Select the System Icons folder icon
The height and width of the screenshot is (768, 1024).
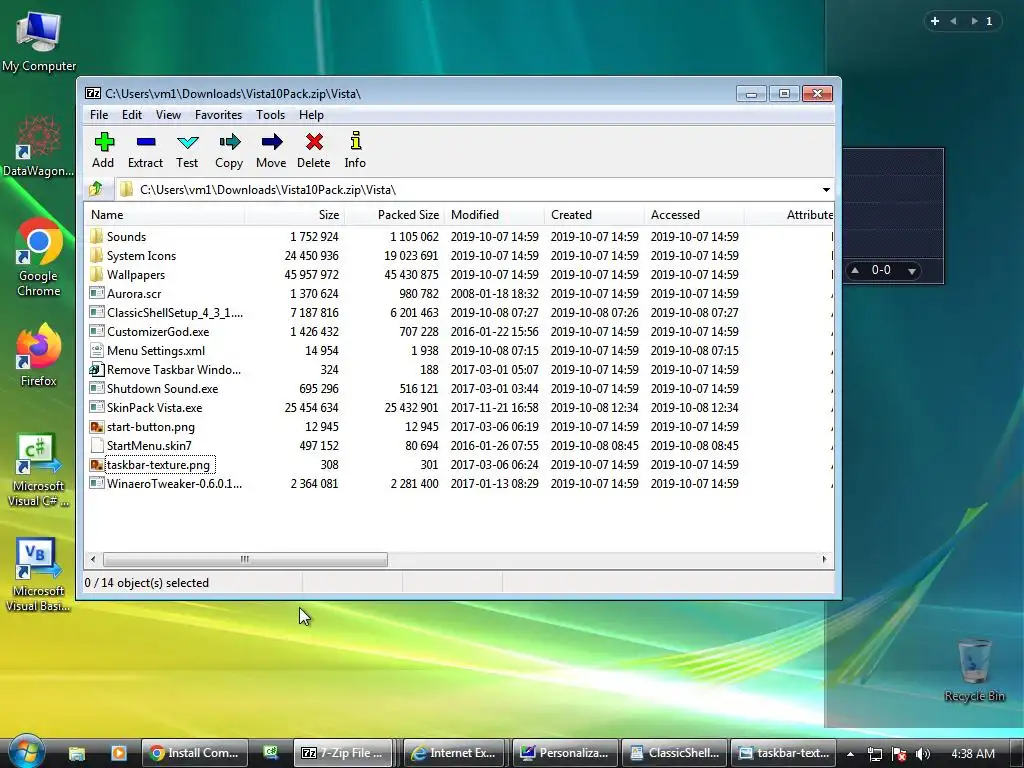pos(97,255)
